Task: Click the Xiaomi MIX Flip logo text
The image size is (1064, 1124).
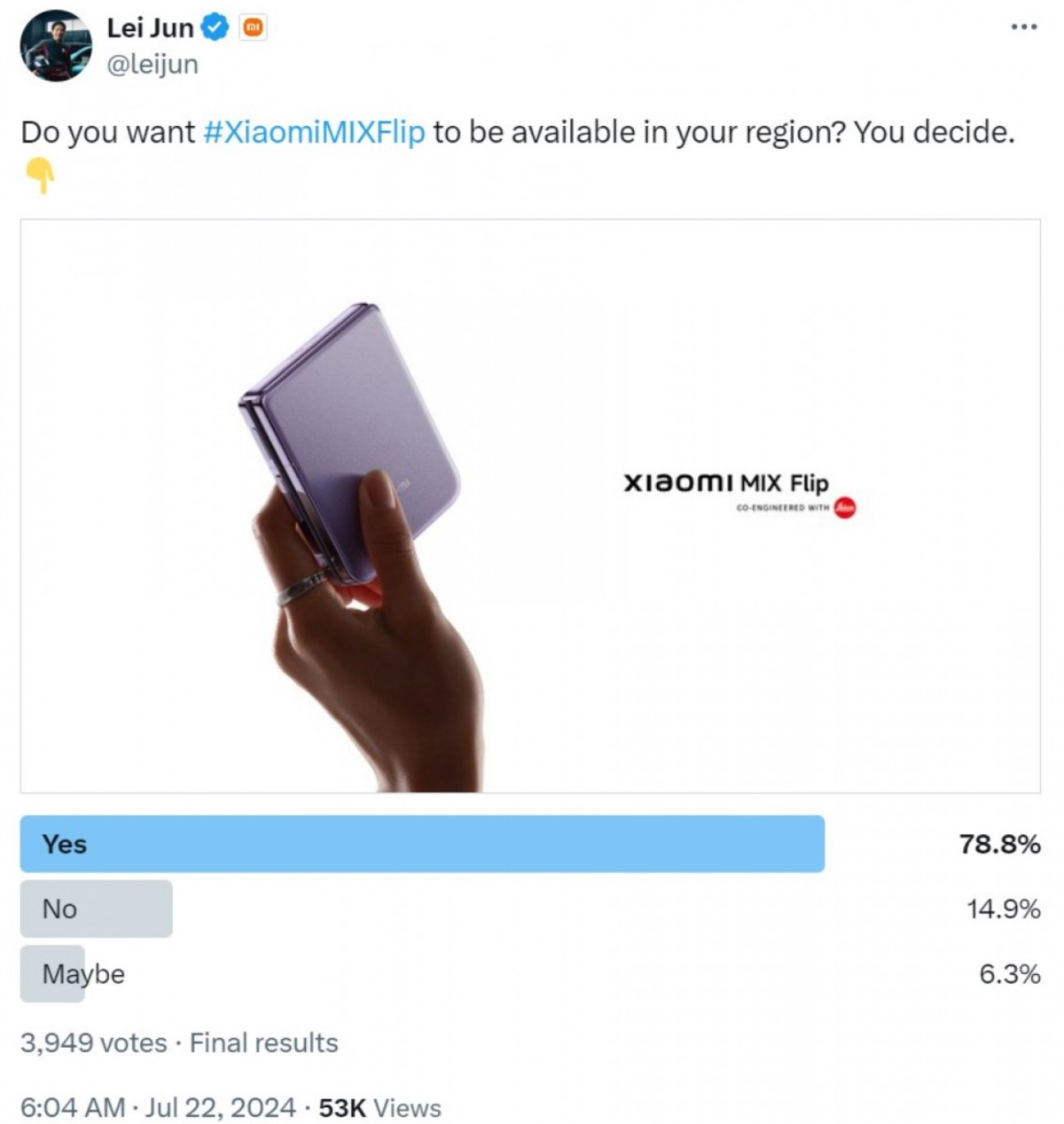Action: [x=726, y=483]
